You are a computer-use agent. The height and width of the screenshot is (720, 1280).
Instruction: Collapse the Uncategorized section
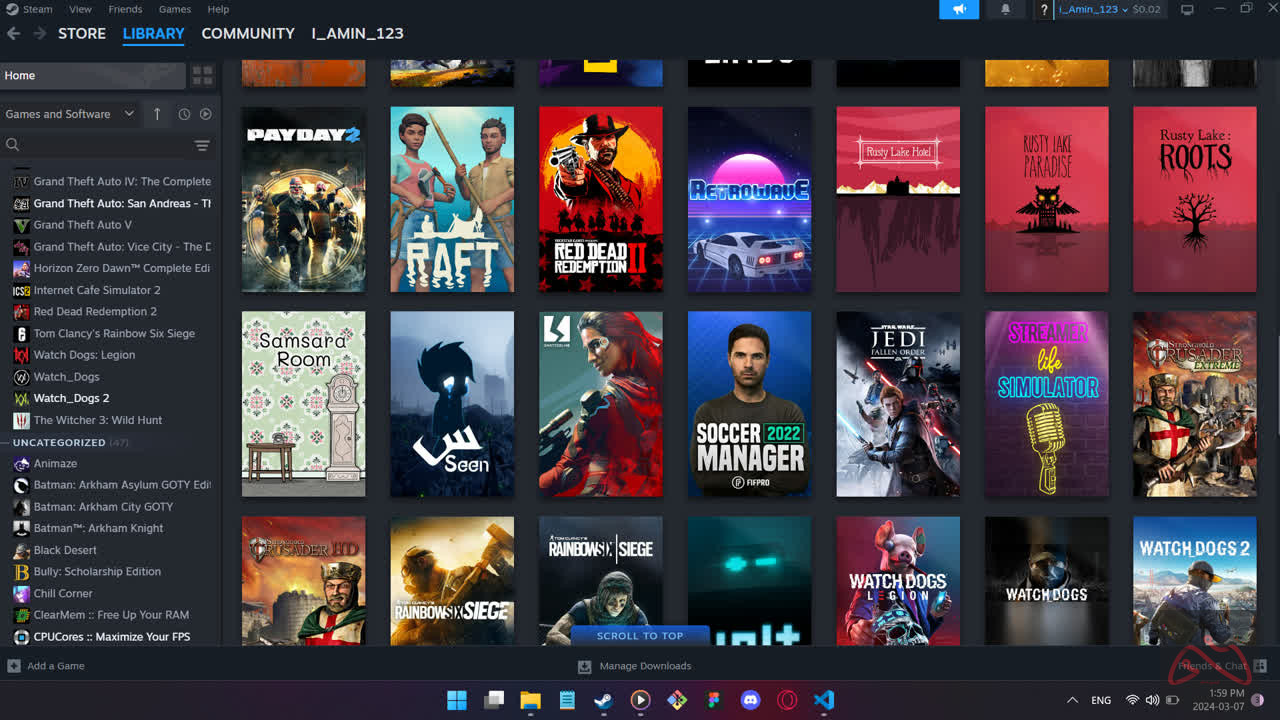[59, 442]
